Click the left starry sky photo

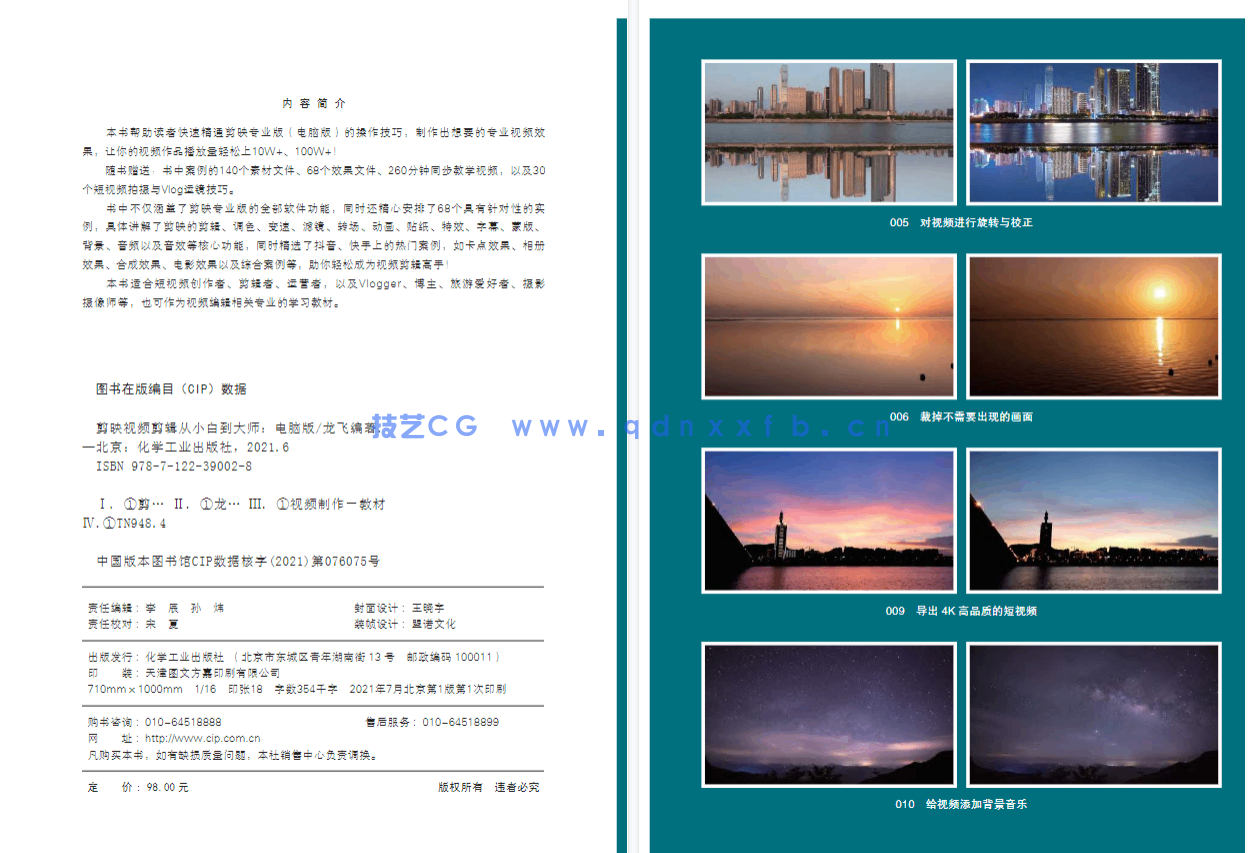(828, 713)
